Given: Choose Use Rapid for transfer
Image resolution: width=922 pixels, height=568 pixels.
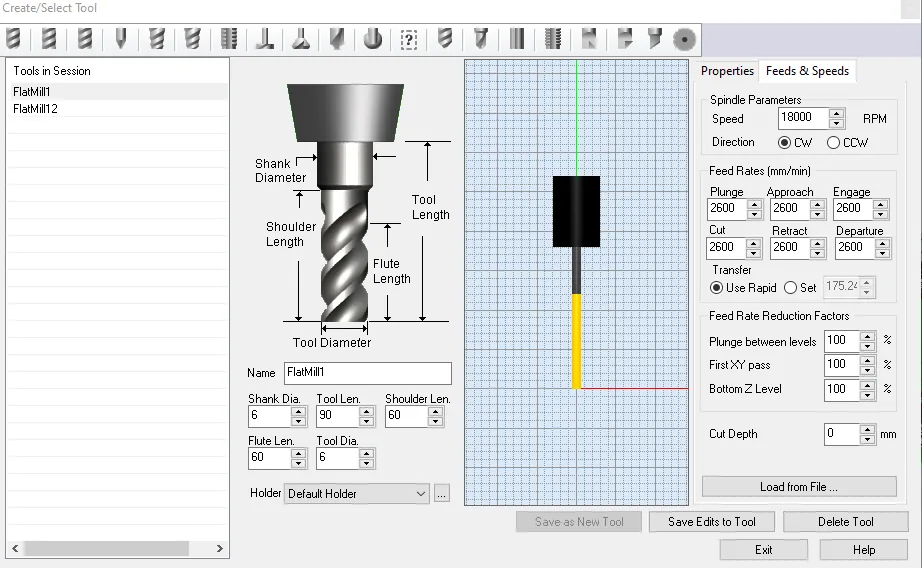Looking at the screenshot, I should pos(716,288).
